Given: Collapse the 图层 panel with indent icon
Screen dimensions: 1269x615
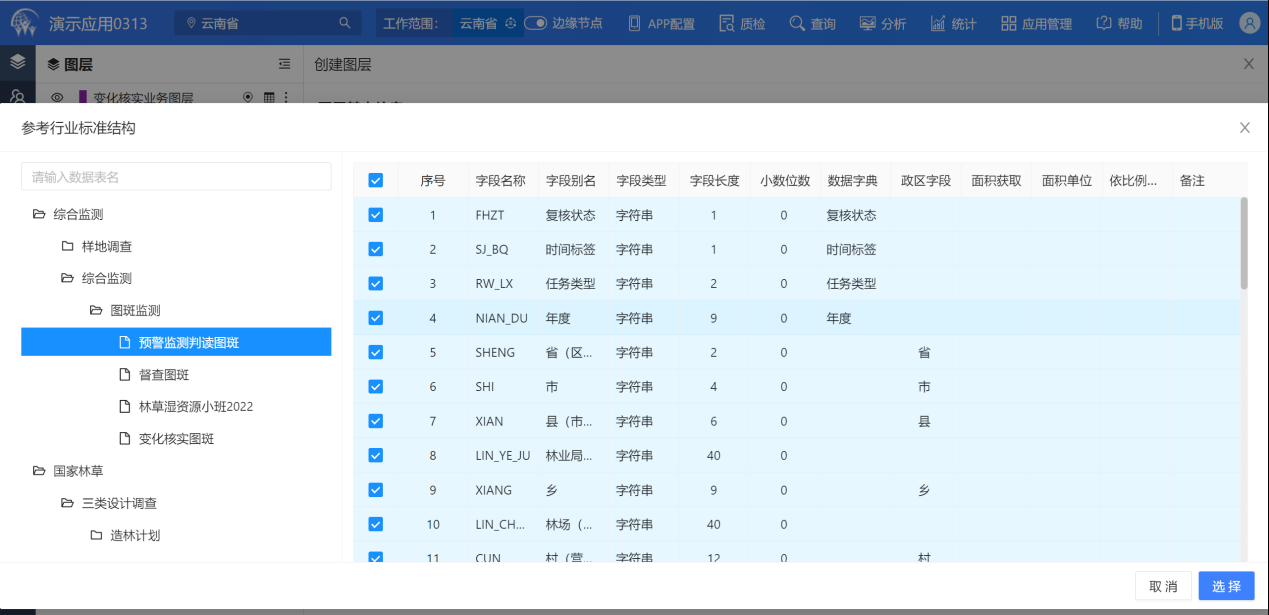Looking at the screenshot, I should (x=285, y=64).
